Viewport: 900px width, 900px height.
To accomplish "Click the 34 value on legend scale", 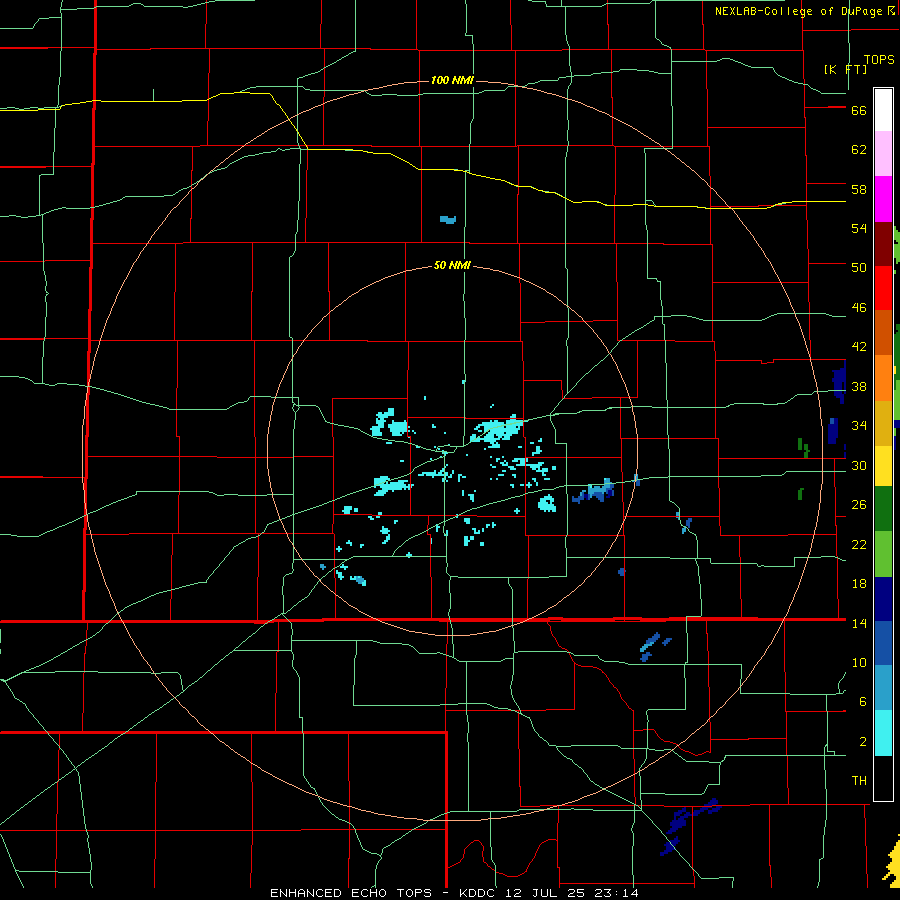I will (x=859, y=426).
